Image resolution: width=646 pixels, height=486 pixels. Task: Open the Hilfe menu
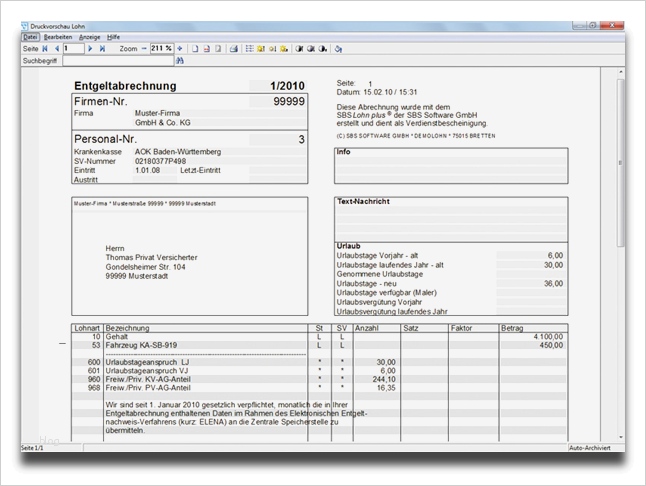(x=113, y=37)
